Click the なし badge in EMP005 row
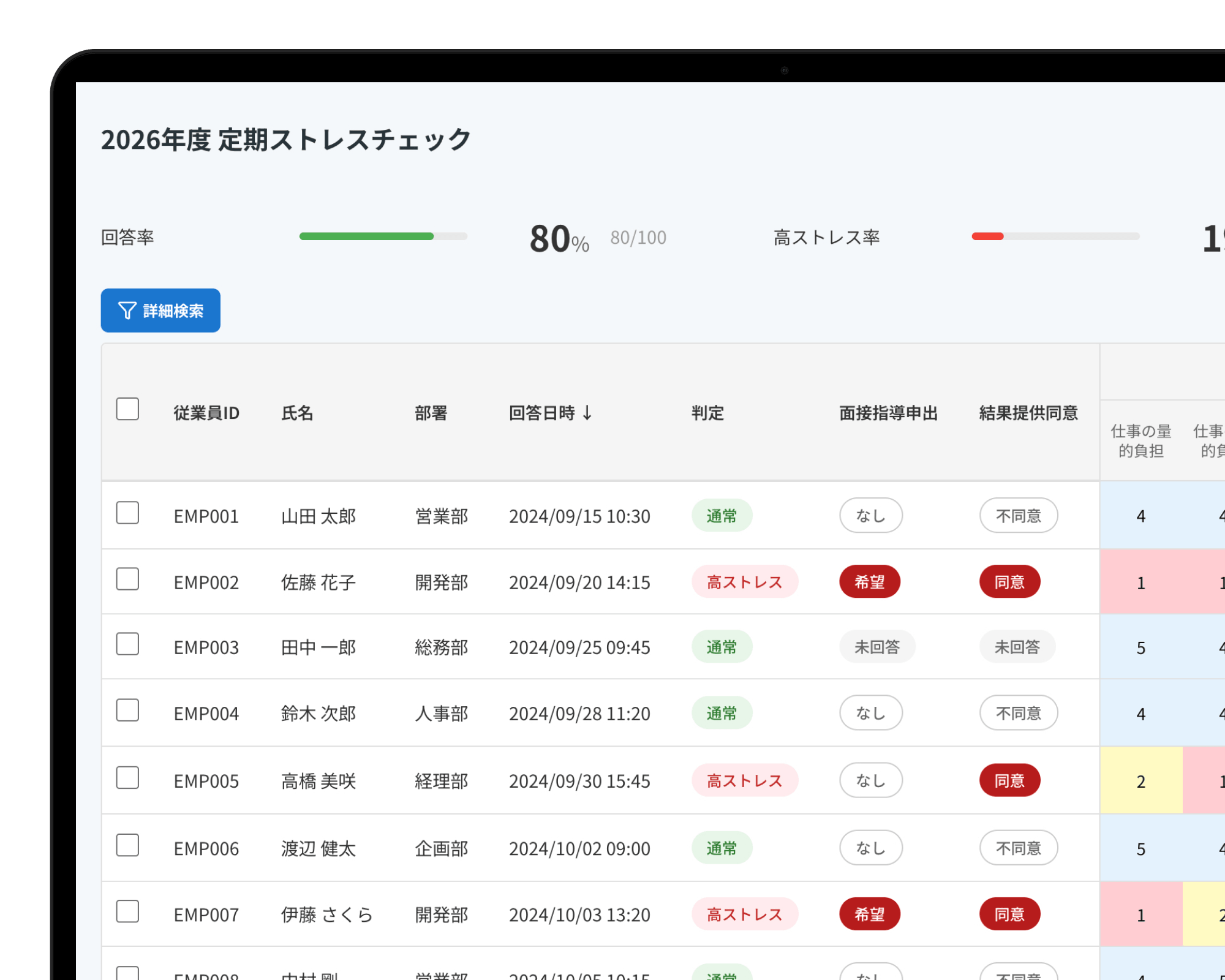Screen dimensions: 1225x980 pyautogui.click(x=871, y=780)
